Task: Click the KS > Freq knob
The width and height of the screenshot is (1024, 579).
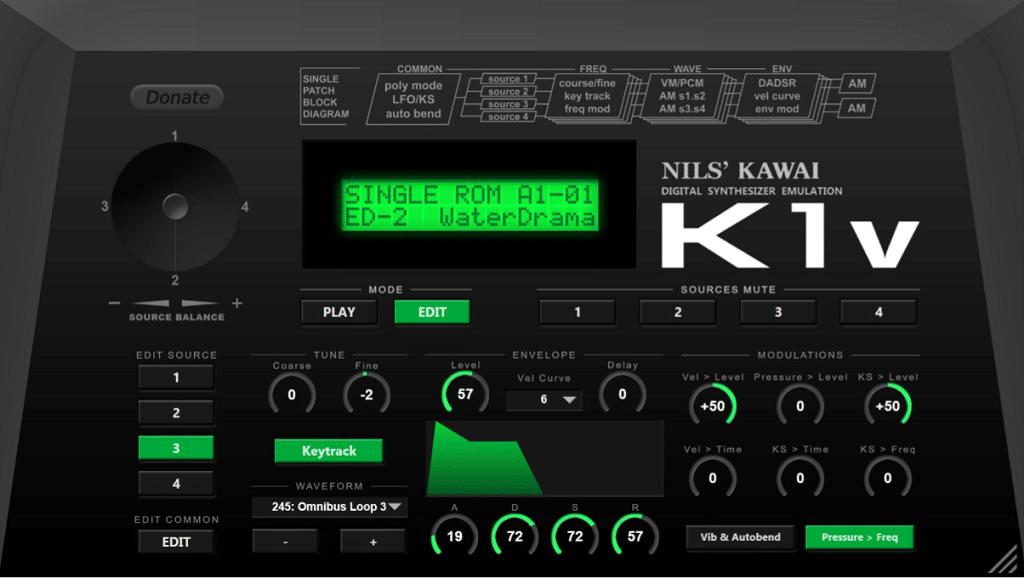Action: (x=888, y=478)
